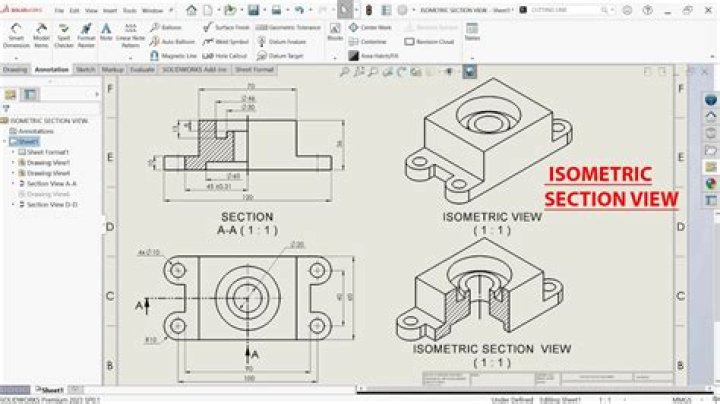Image resolution: width=720 pixels, height=404 pixels.
Task: Open the top task pane icon
Action: coord(710,99)
